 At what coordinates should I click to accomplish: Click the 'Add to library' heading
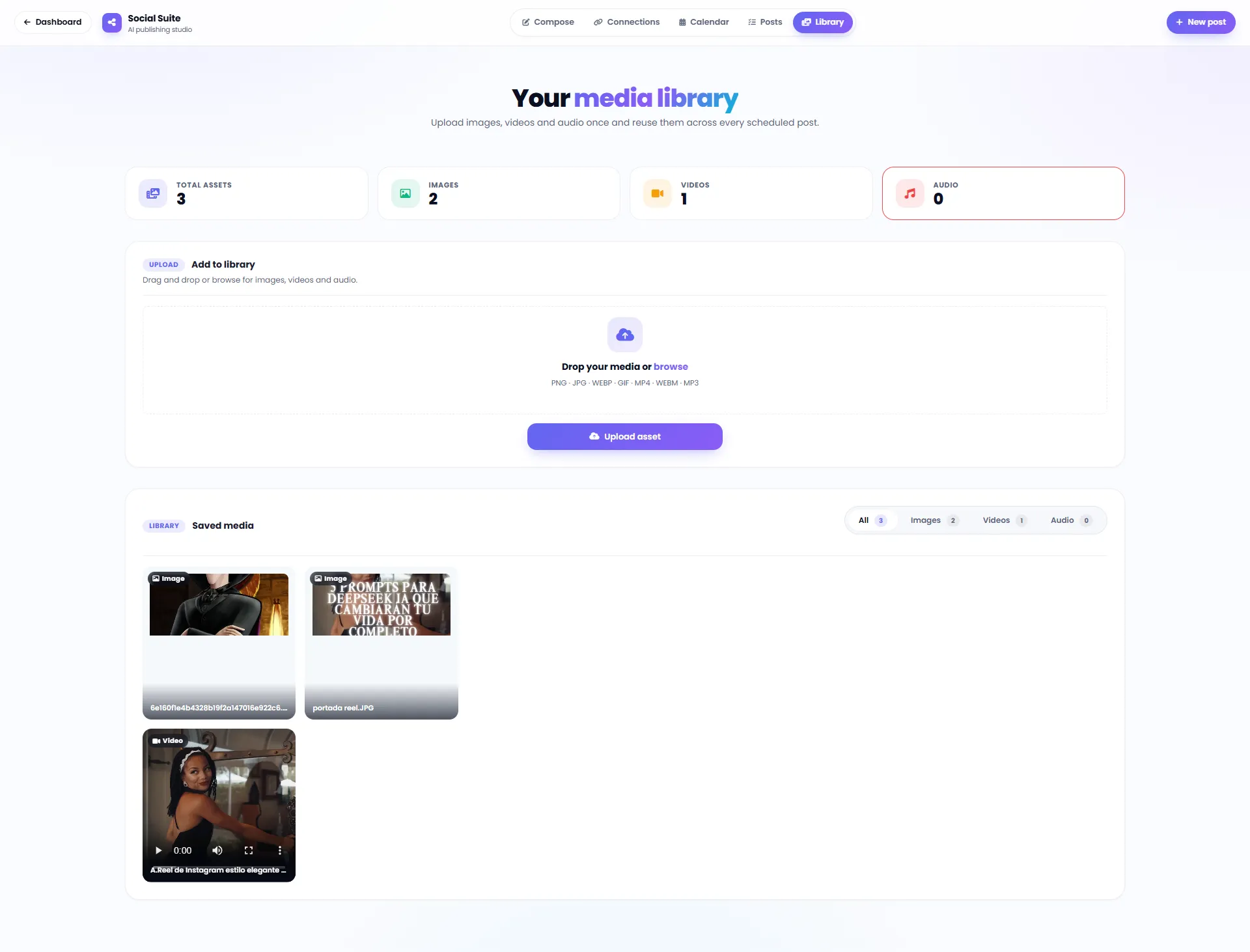pyautogui.click(x=223, y=264)
